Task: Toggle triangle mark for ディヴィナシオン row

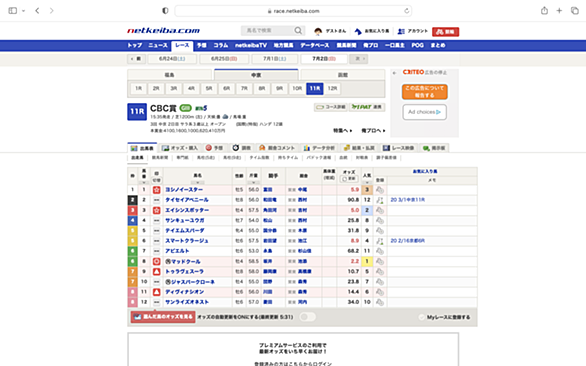Action: click(x=157, y=292)
